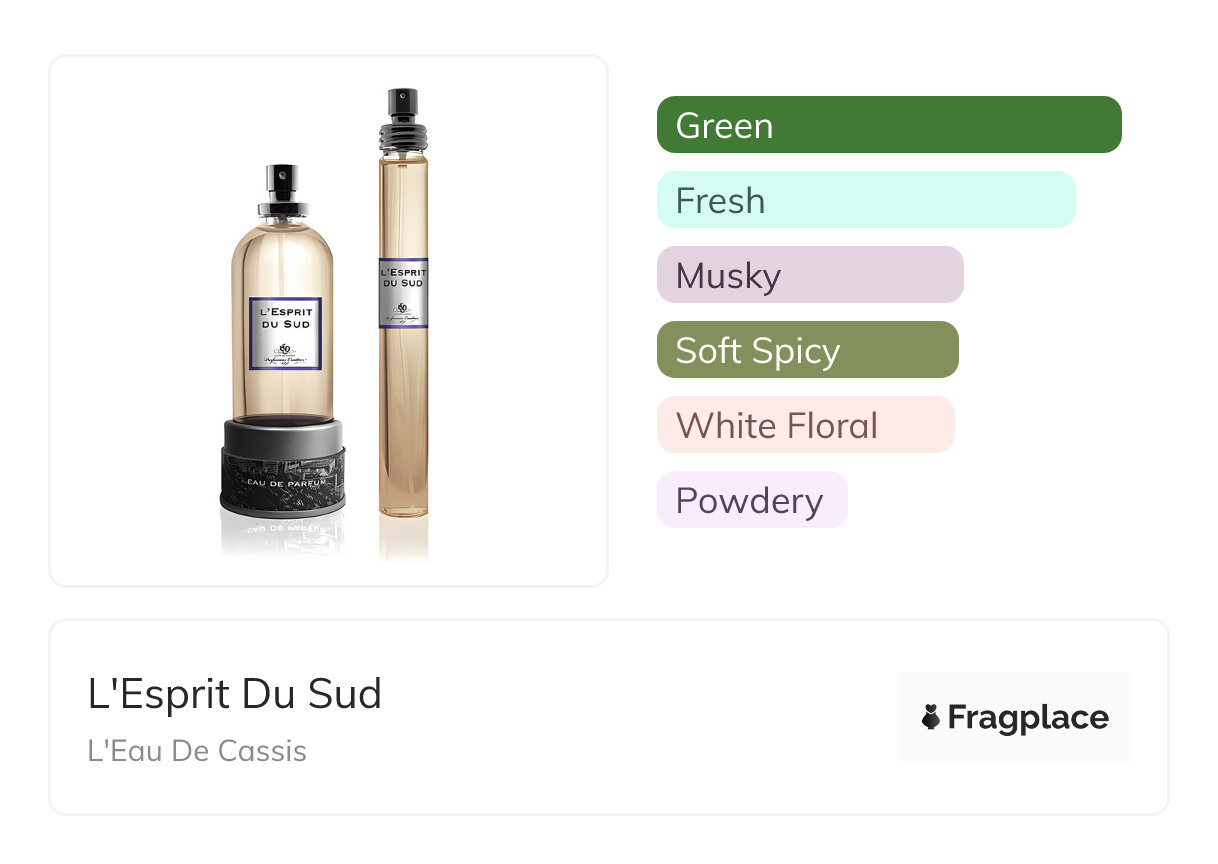Screen dimensions: 1218x864
Task: Click the Musky accord tag
Action: (x=810, y=275)
